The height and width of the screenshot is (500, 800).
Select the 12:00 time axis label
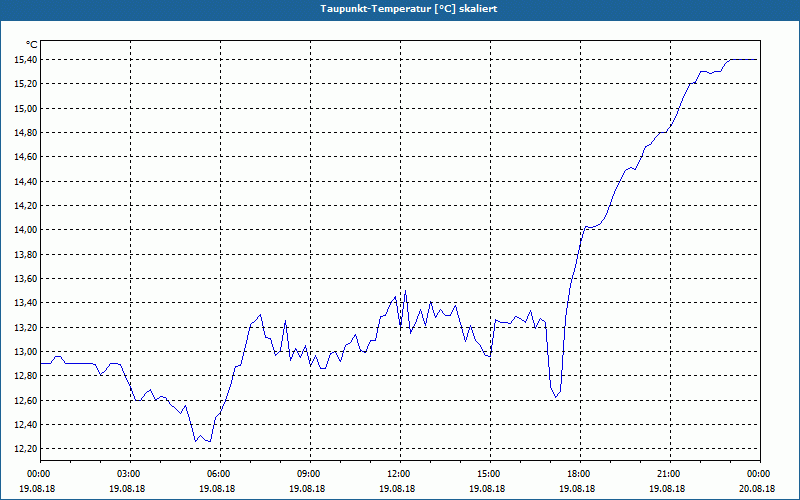coord(401,474)
